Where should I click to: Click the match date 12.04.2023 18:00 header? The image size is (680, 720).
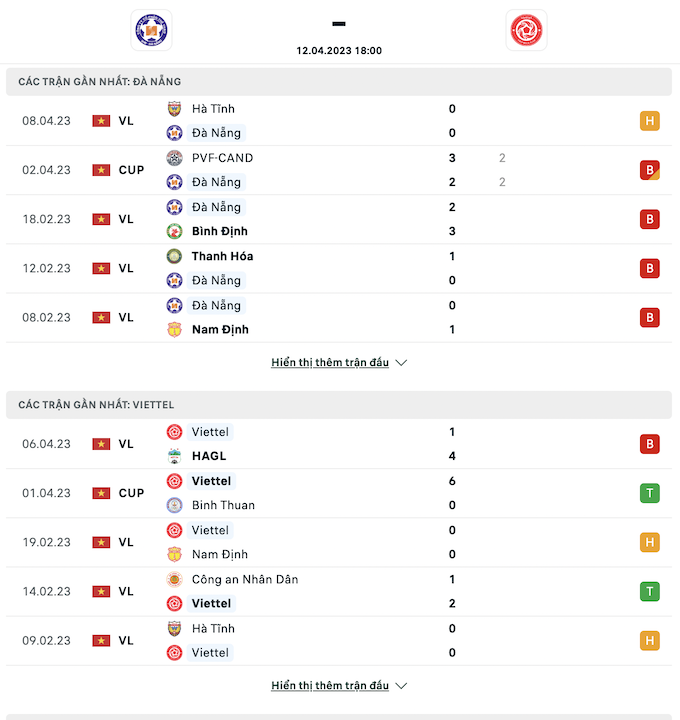pyautogui.click(x=339, y=51)
